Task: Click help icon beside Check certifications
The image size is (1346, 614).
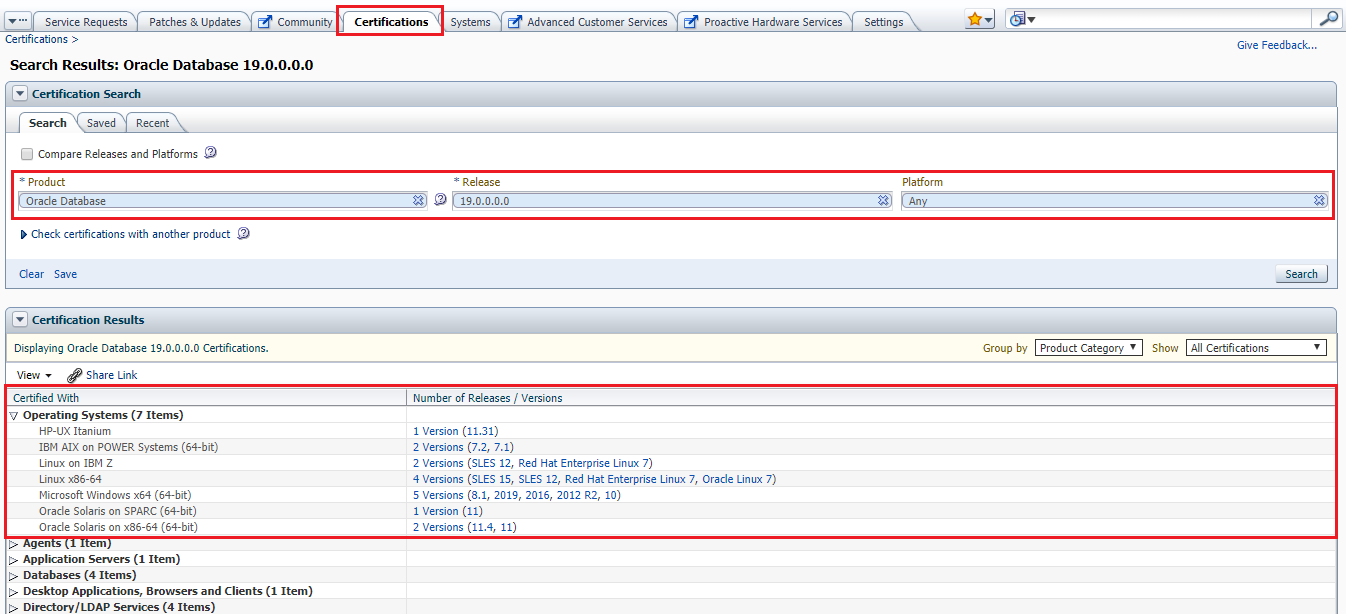Action: point(242,234)
